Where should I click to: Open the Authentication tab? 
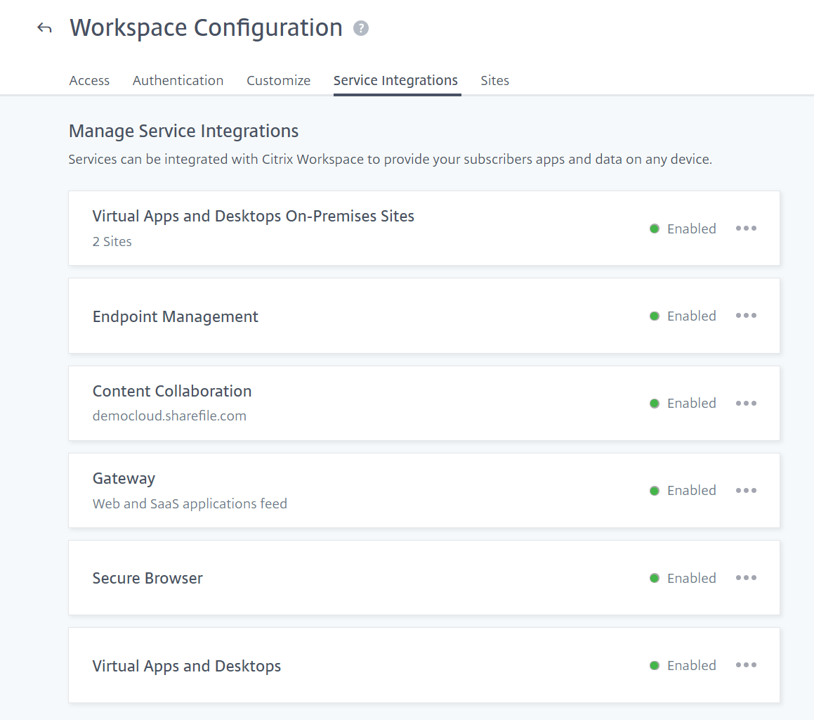click(178, 81)
